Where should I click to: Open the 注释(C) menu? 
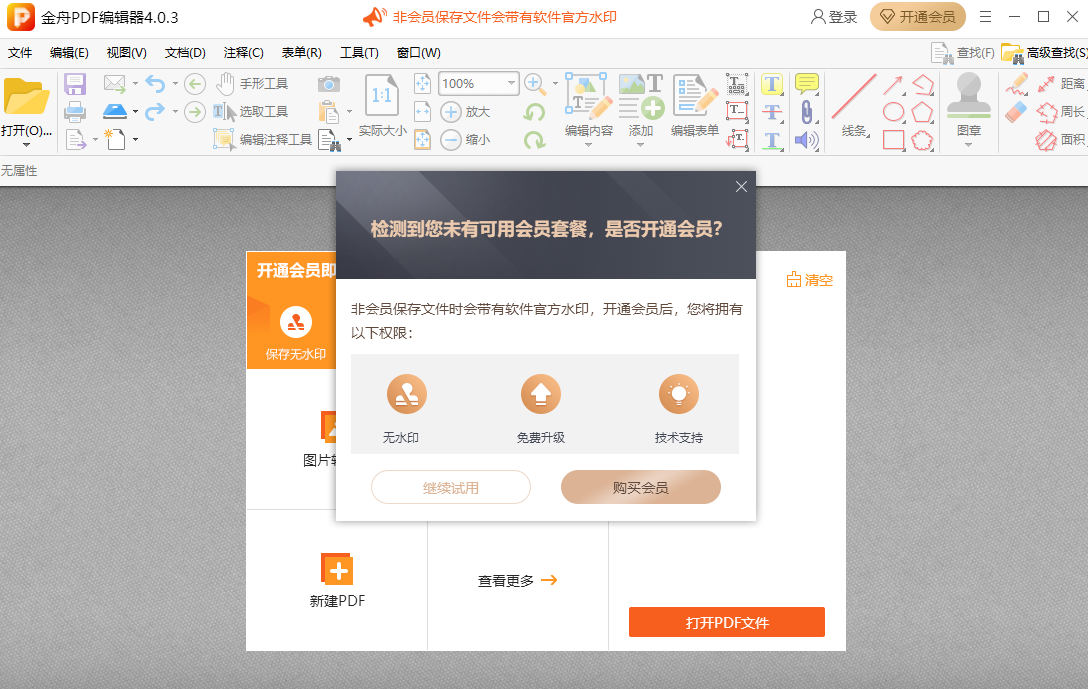(x=242, y=52)
